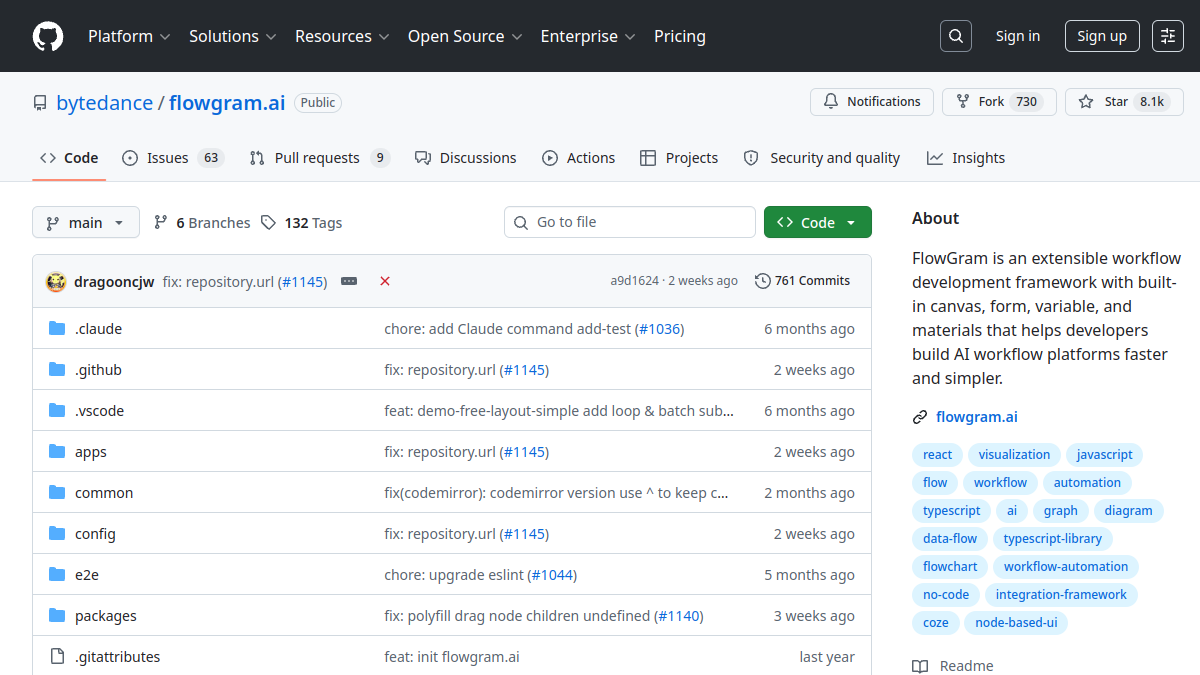Click the Readme book icon
Image resolution: width=1200 pixels, height=675 pixels.
(920, 666)
